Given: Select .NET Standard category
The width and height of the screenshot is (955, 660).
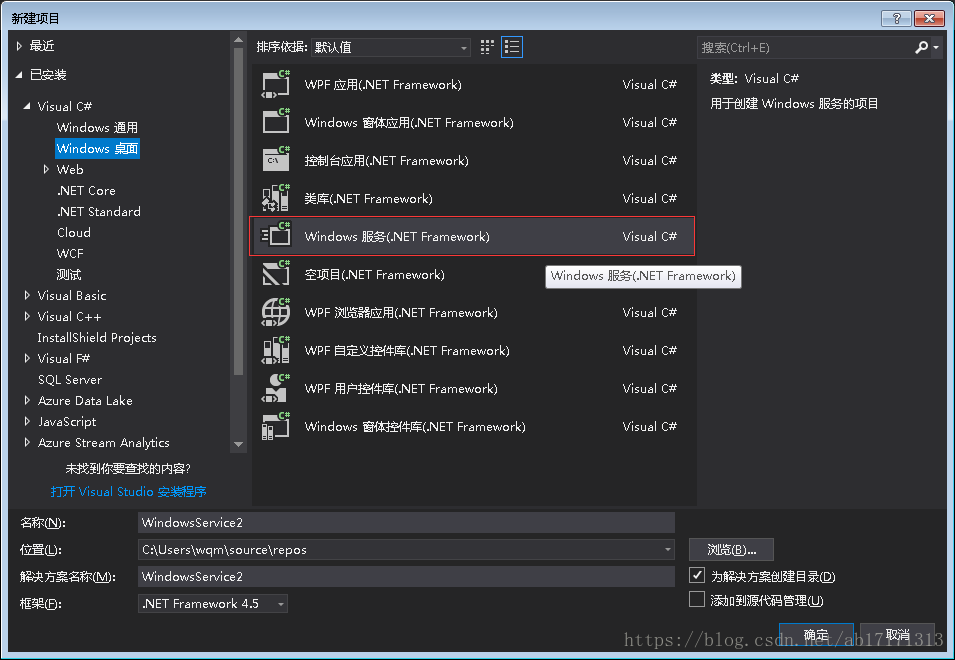Looking at the screenshot, I should [99, 211].
